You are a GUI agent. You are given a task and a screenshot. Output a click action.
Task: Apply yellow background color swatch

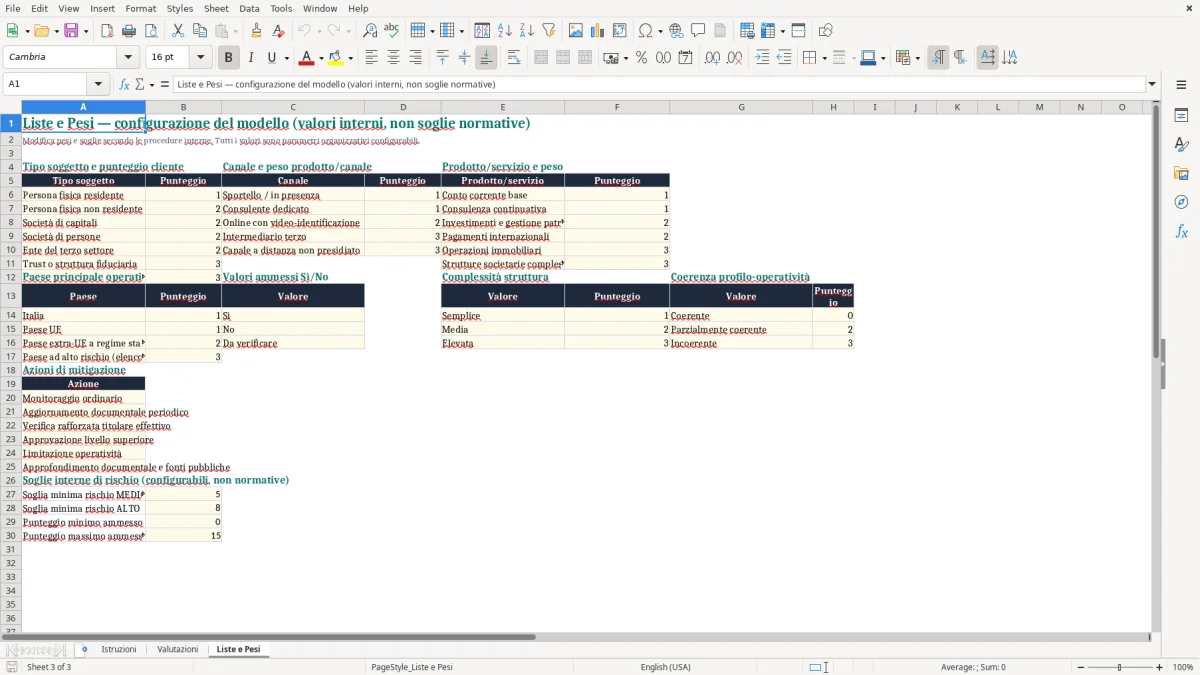point(336,58)
